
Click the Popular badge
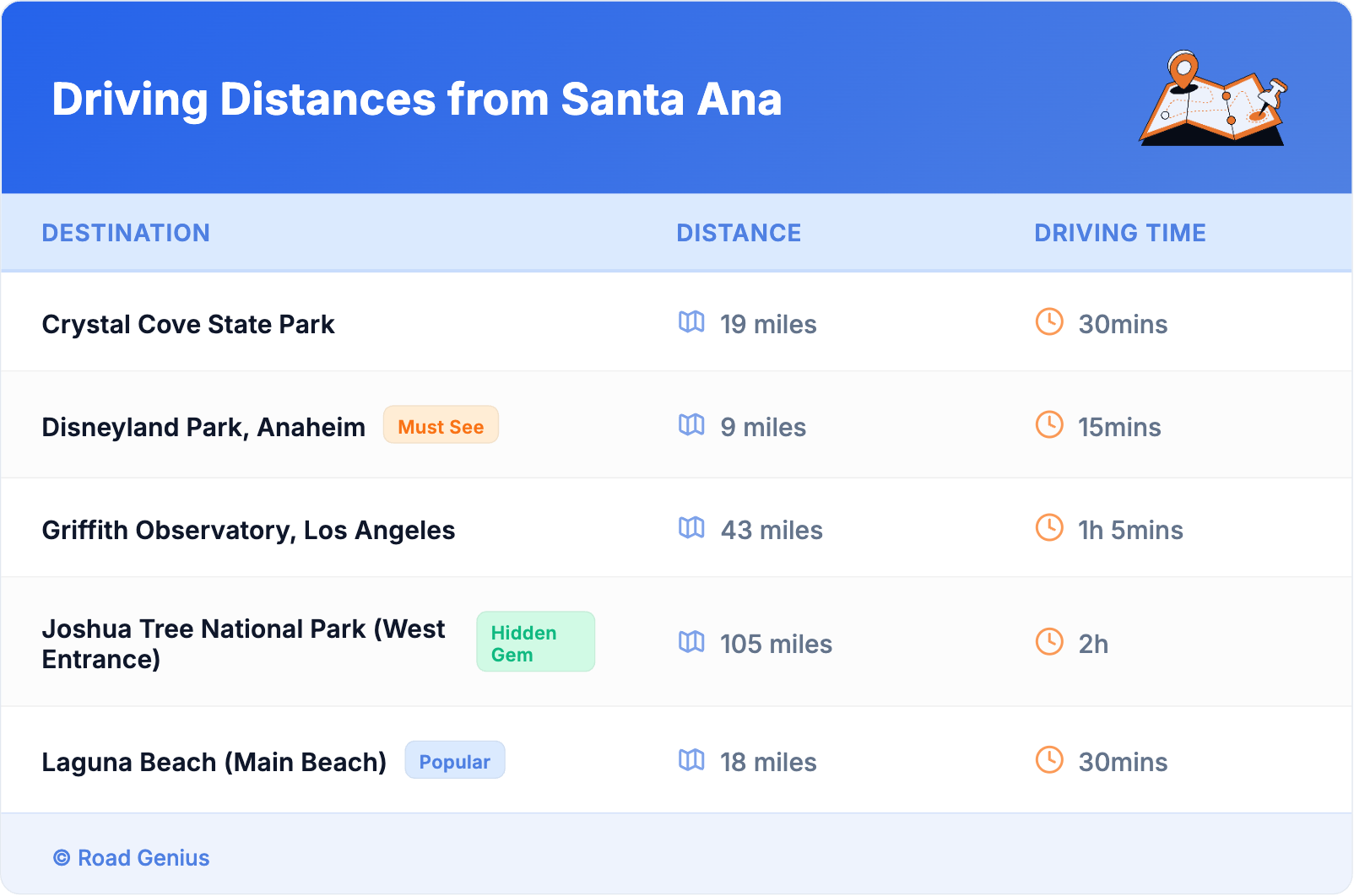(454, 760)
